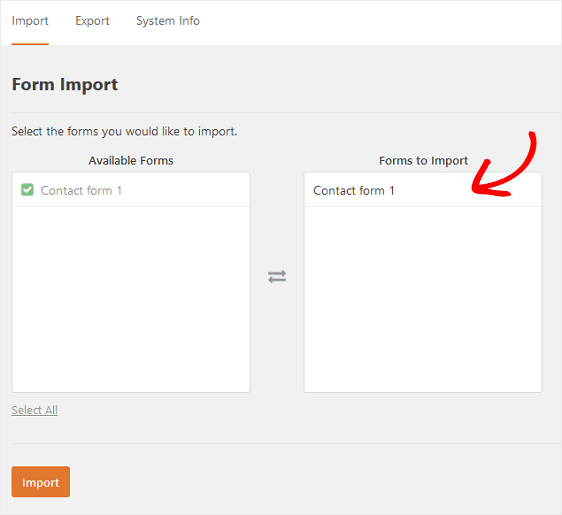Click the divider line below Form Import heading
Viewport: 562px width, 515px height.
286,113
